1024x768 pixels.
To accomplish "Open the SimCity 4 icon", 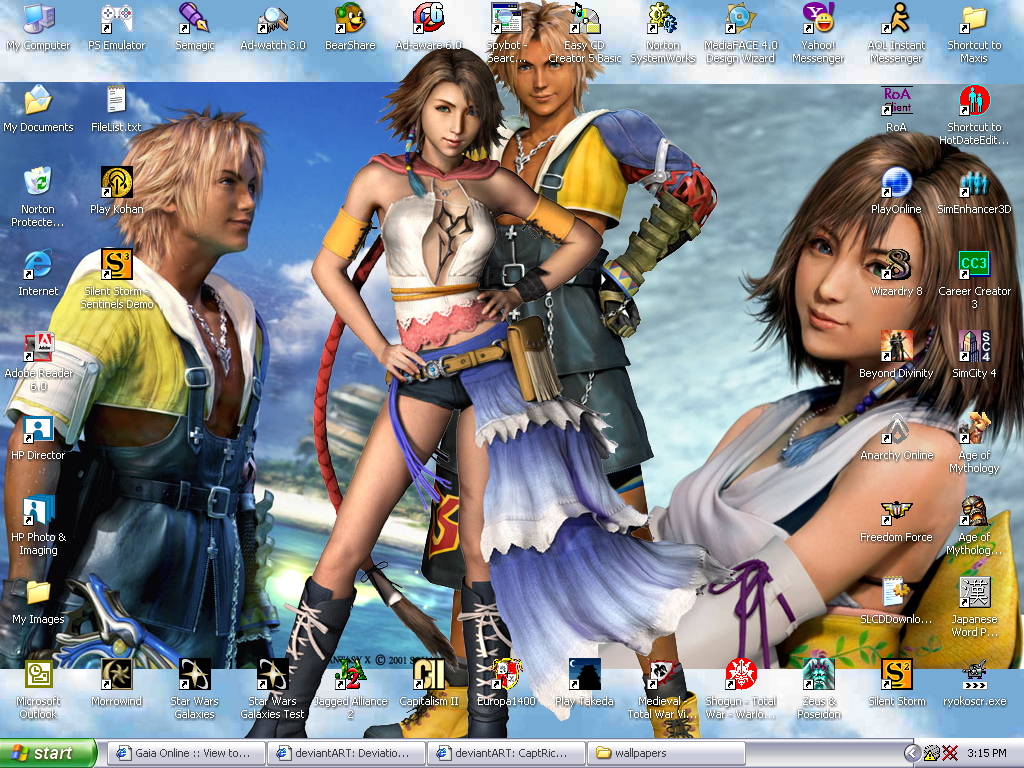I will 974,355.
